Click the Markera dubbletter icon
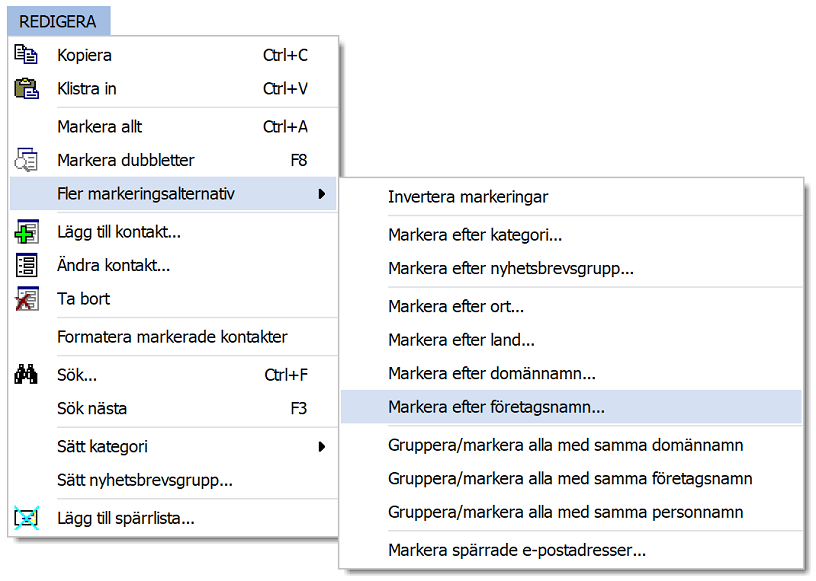The image size is (816, 581). tap(26, 160)
